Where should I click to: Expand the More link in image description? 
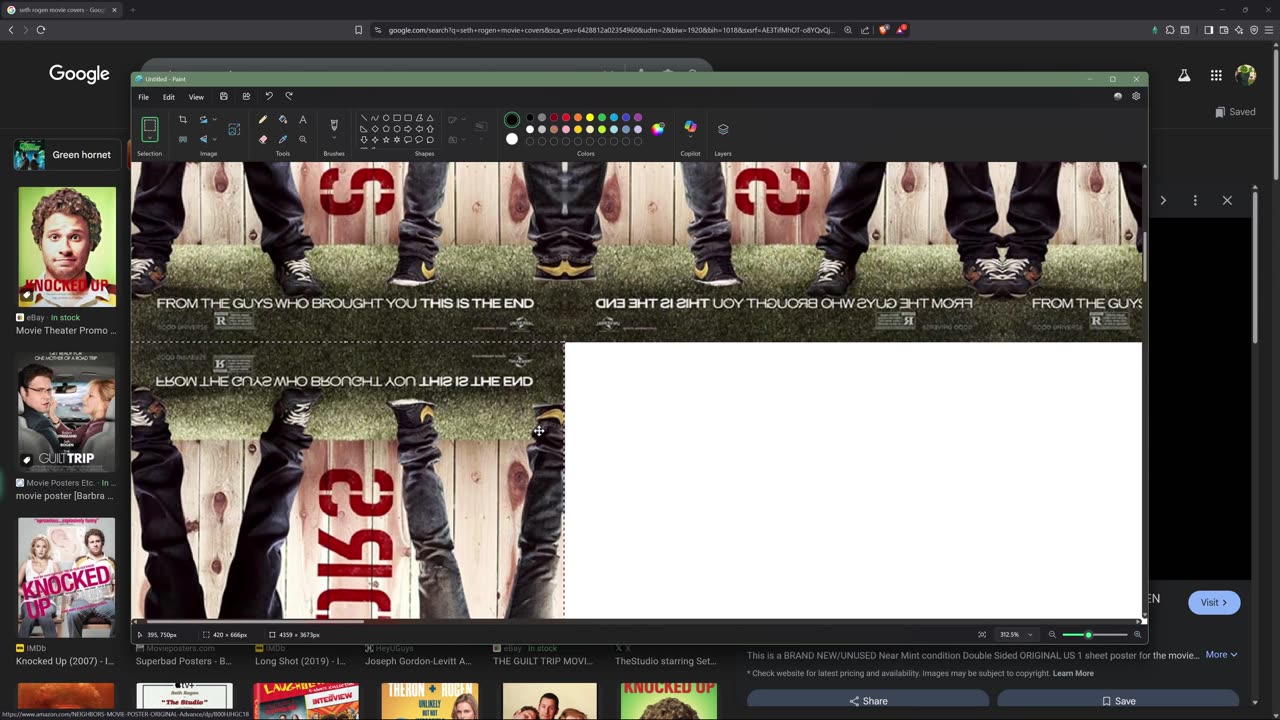pyautogui.click(x=1221, y=655)
